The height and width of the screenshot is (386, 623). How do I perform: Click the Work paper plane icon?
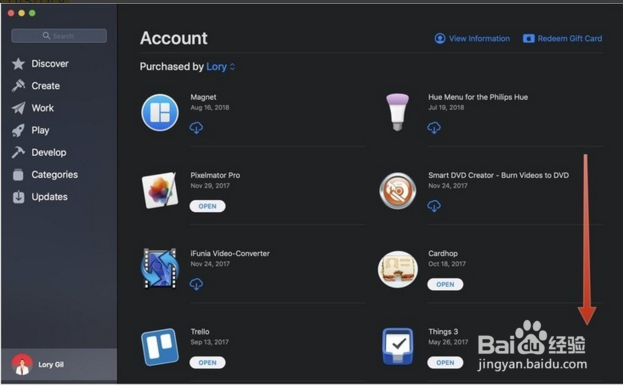pos(18,108)
